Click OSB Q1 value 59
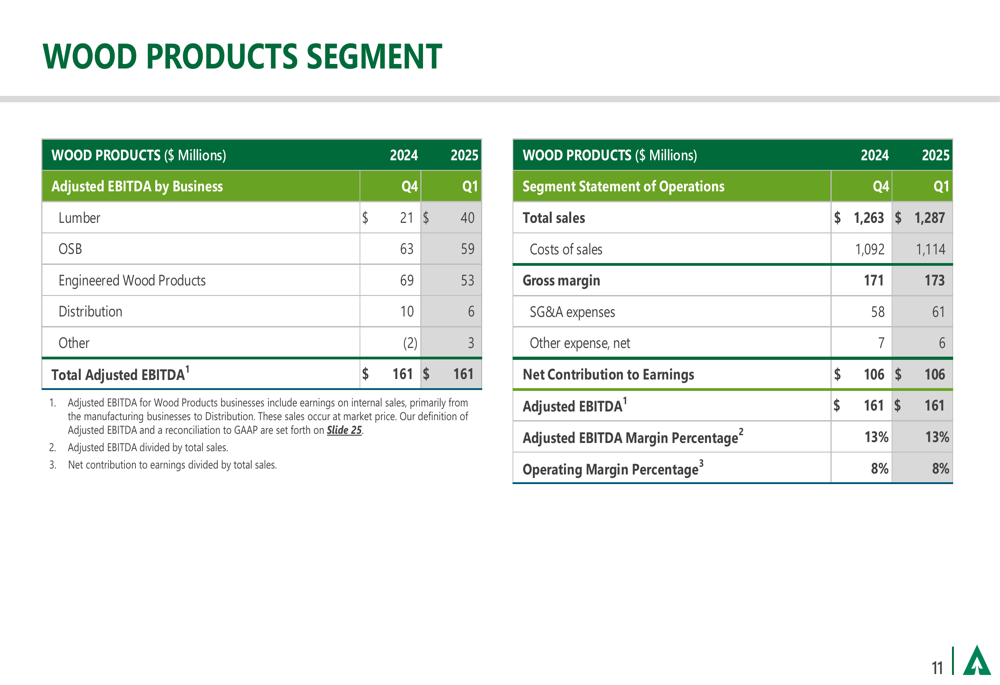This screenshot has height=685, width=1000. coord(467,249)
